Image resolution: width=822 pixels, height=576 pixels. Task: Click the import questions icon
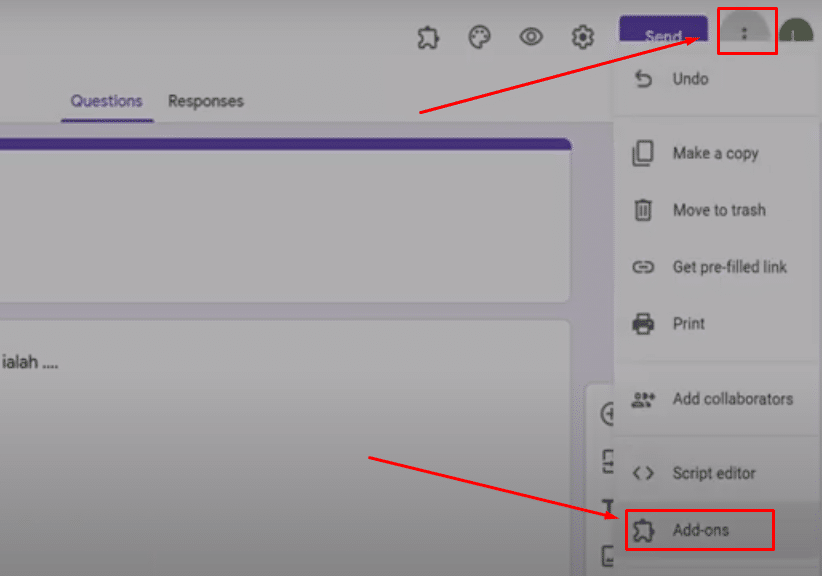point(608,462)
